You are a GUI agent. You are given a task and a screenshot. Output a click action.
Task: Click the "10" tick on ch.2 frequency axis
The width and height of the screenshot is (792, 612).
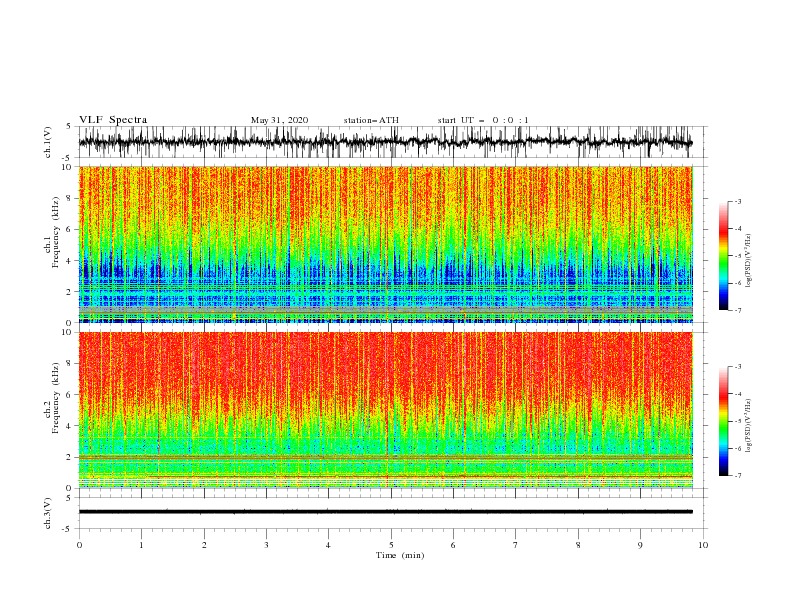67,332
